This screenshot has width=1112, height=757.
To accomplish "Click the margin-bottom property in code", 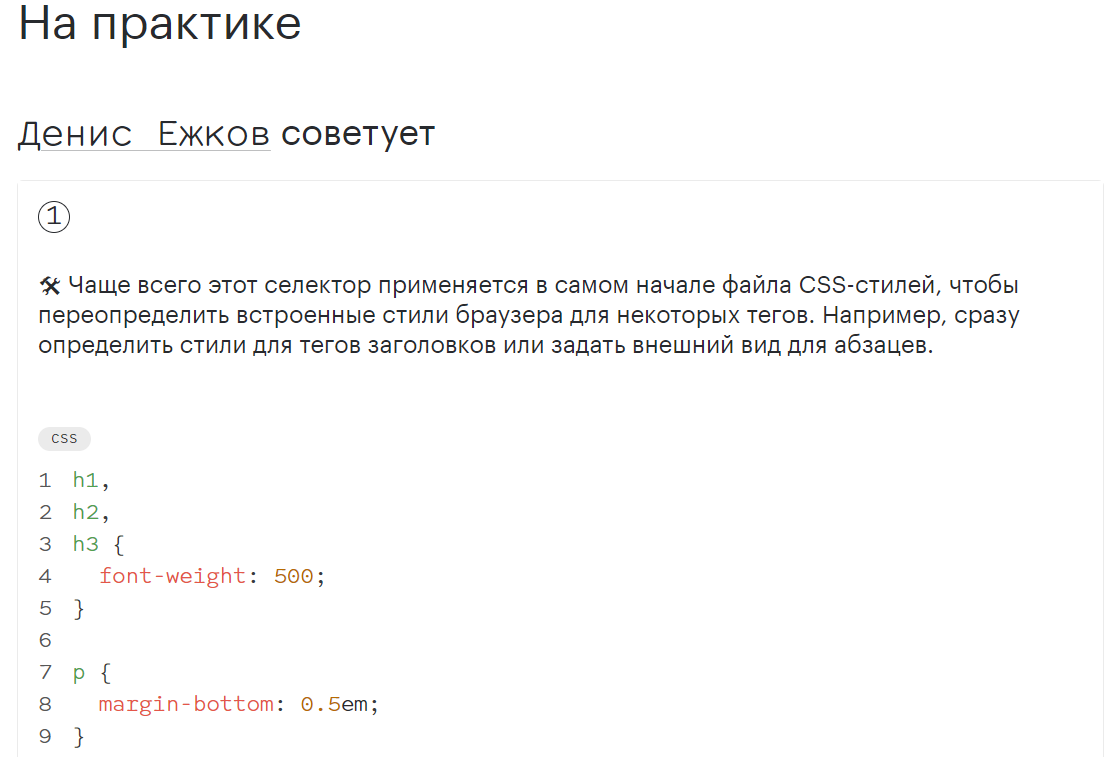I will click(186, 704).
